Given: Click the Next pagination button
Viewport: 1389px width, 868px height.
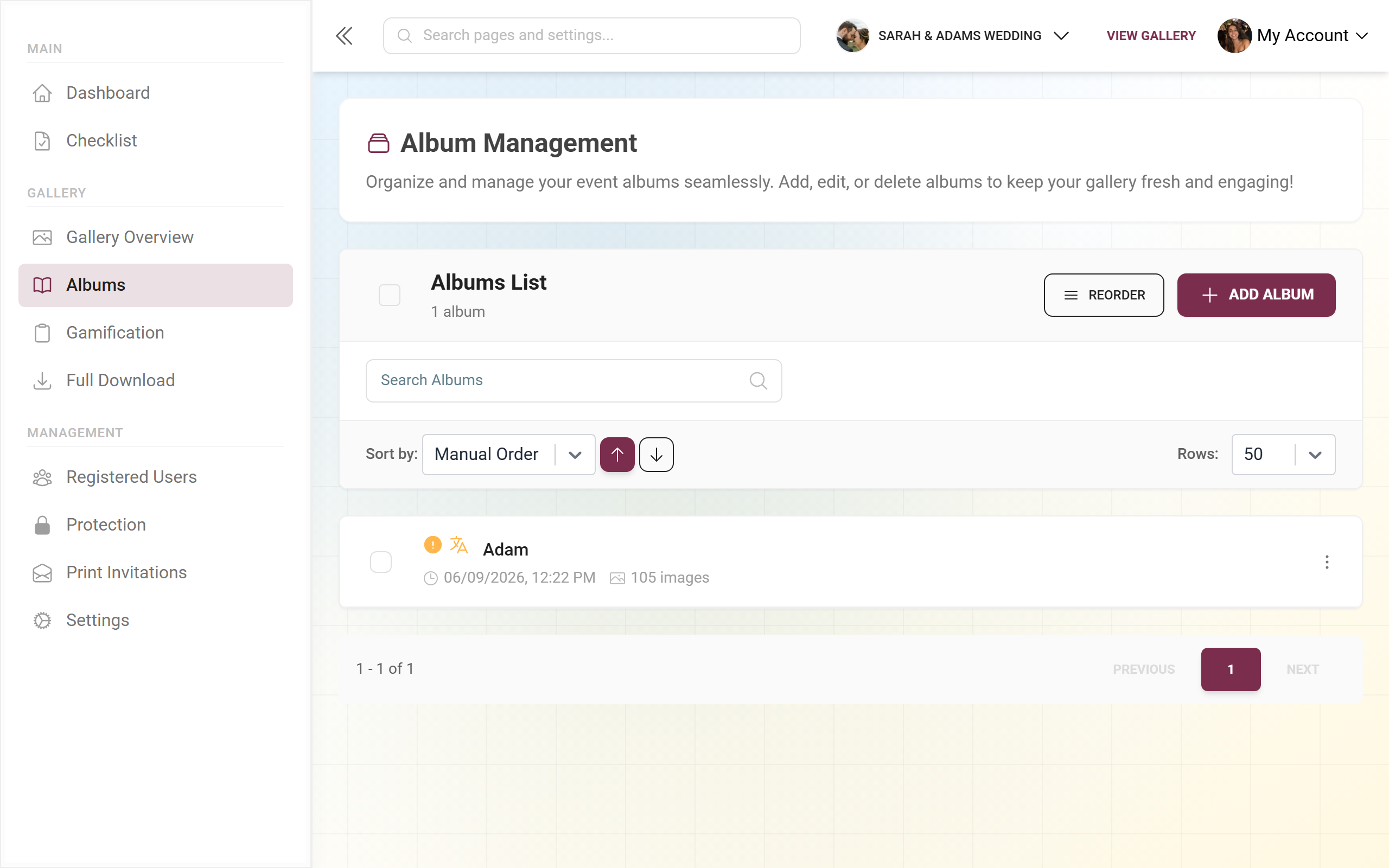Looking at the screenshot, I should tap(1302, 669).
